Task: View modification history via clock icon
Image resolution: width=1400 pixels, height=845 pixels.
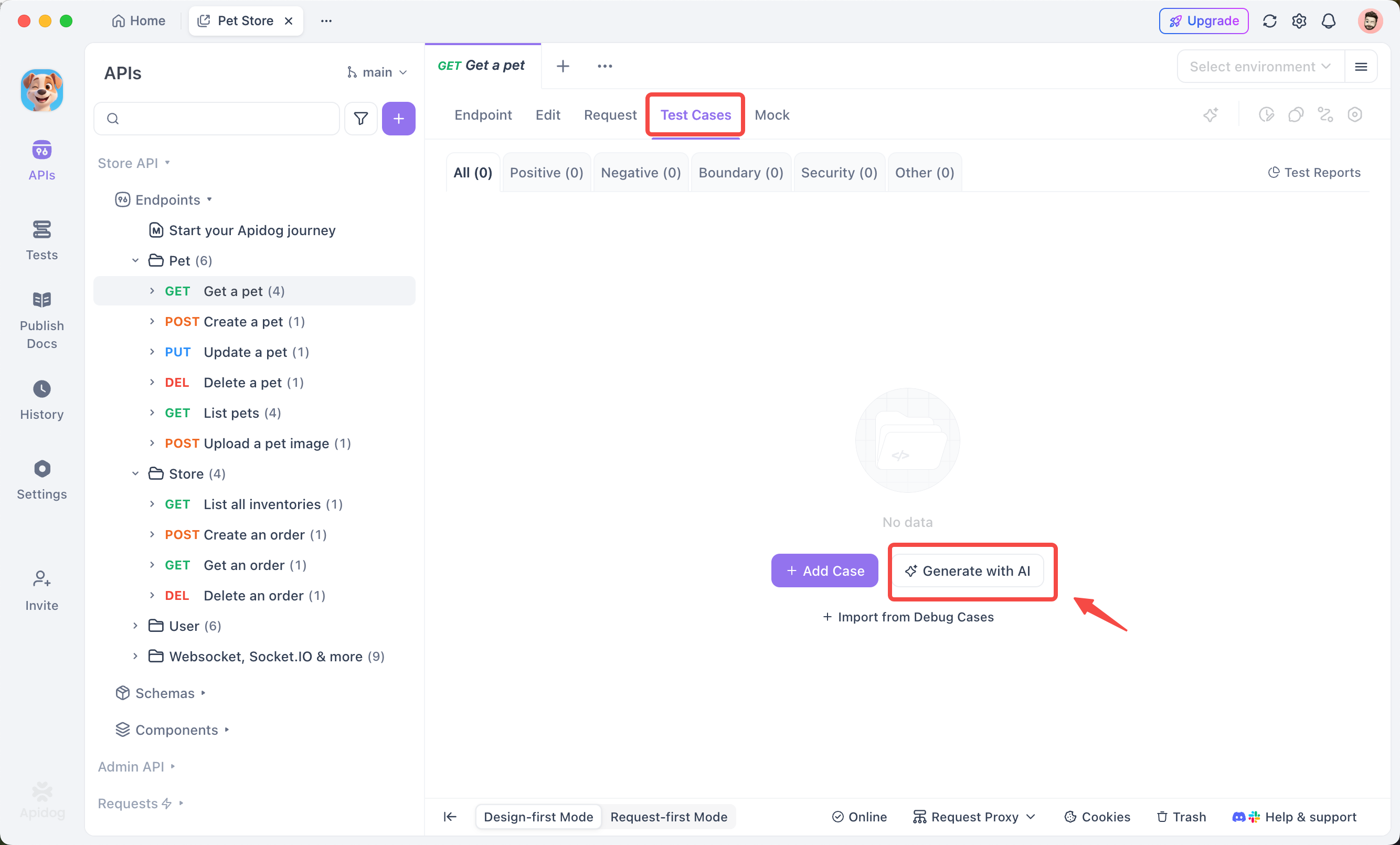Action: (1267, 114)
